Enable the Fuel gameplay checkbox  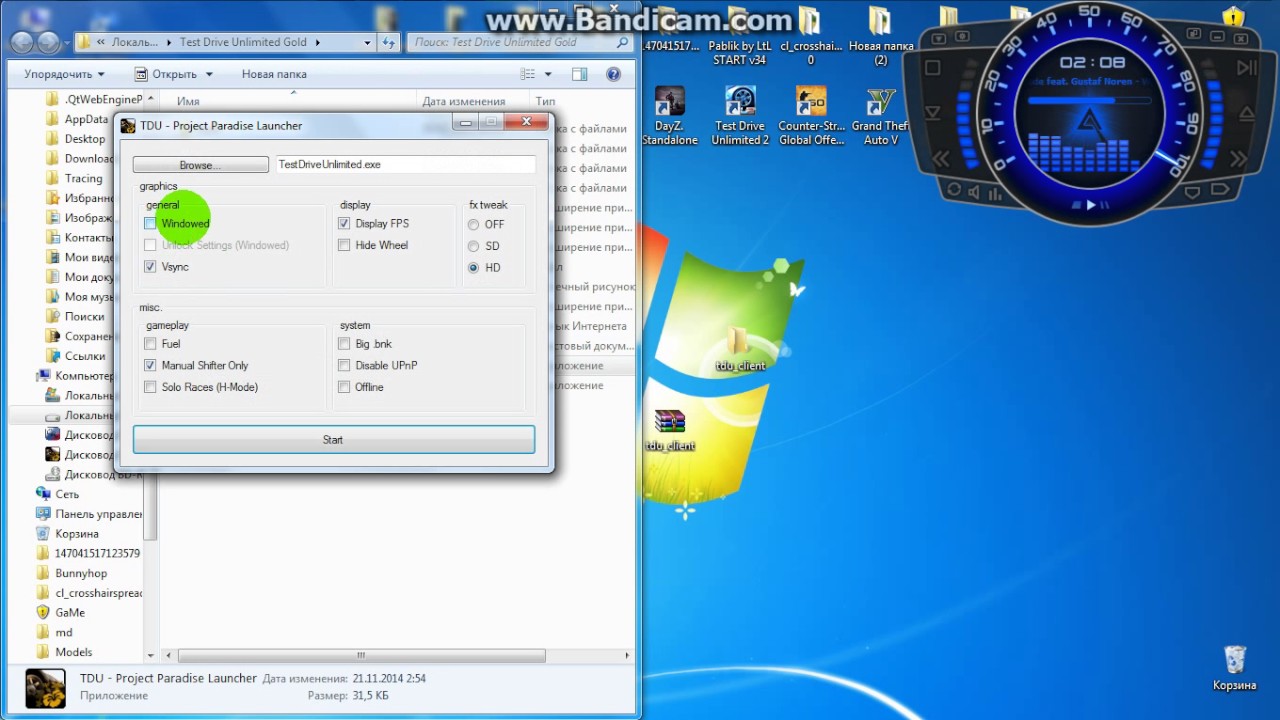150,344
